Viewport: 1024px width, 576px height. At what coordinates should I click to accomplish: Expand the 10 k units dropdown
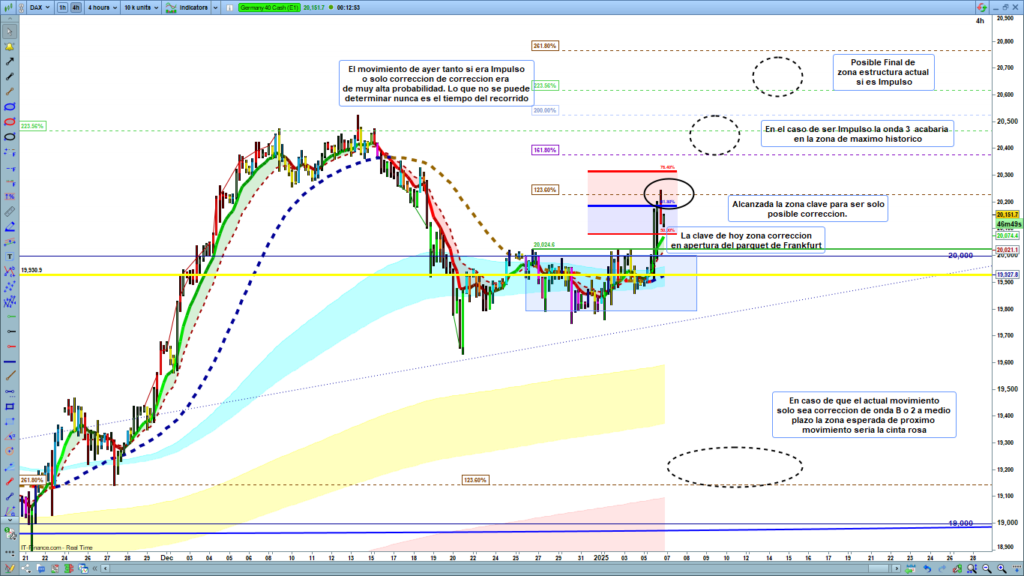pos(140,7)
